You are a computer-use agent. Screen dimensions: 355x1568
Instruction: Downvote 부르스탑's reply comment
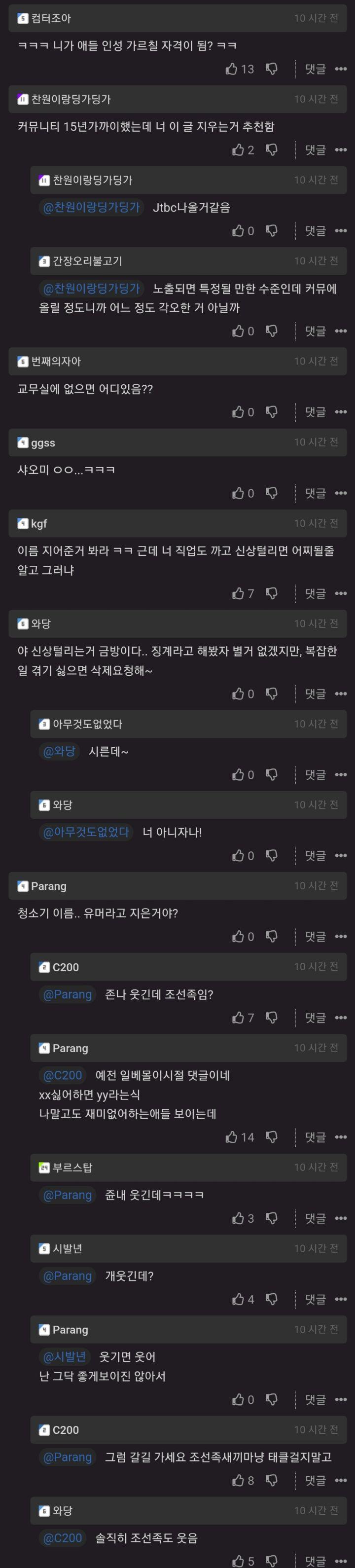(x=272, y=1218)
